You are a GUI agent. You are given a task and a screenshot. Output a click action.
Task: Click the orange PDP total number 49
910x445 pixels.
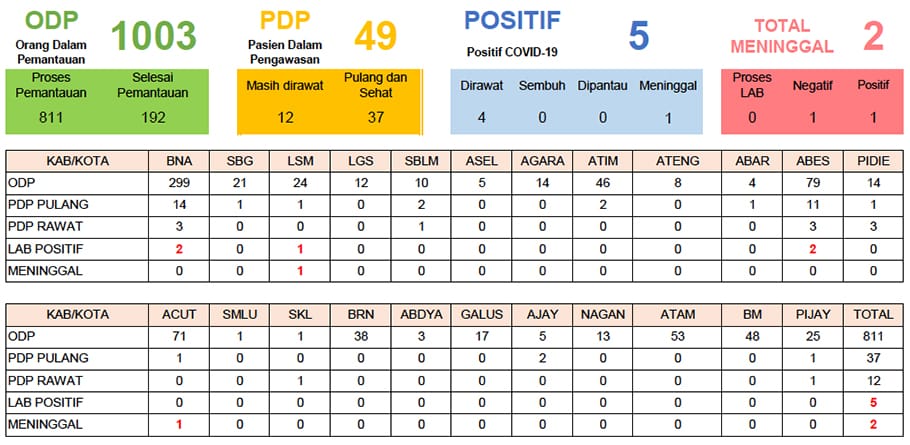coord(376,36)
